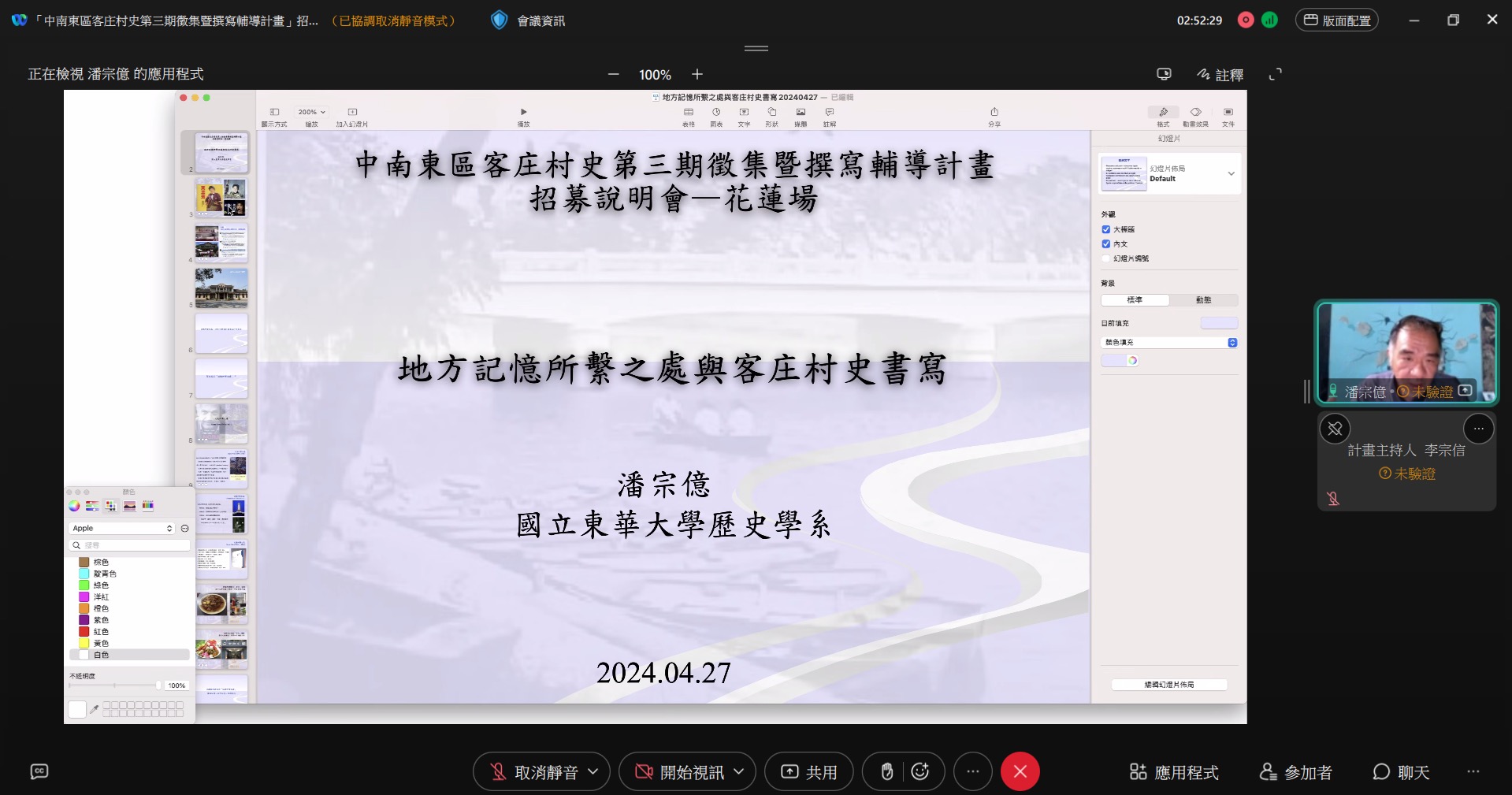
Task: Open more options in meeting controls
Action: coord(973,772)
